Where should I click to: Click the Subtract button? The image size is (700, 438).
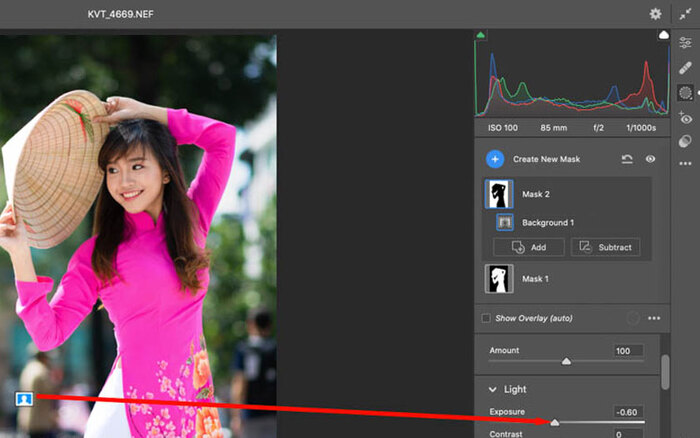(x=605, y=247)
